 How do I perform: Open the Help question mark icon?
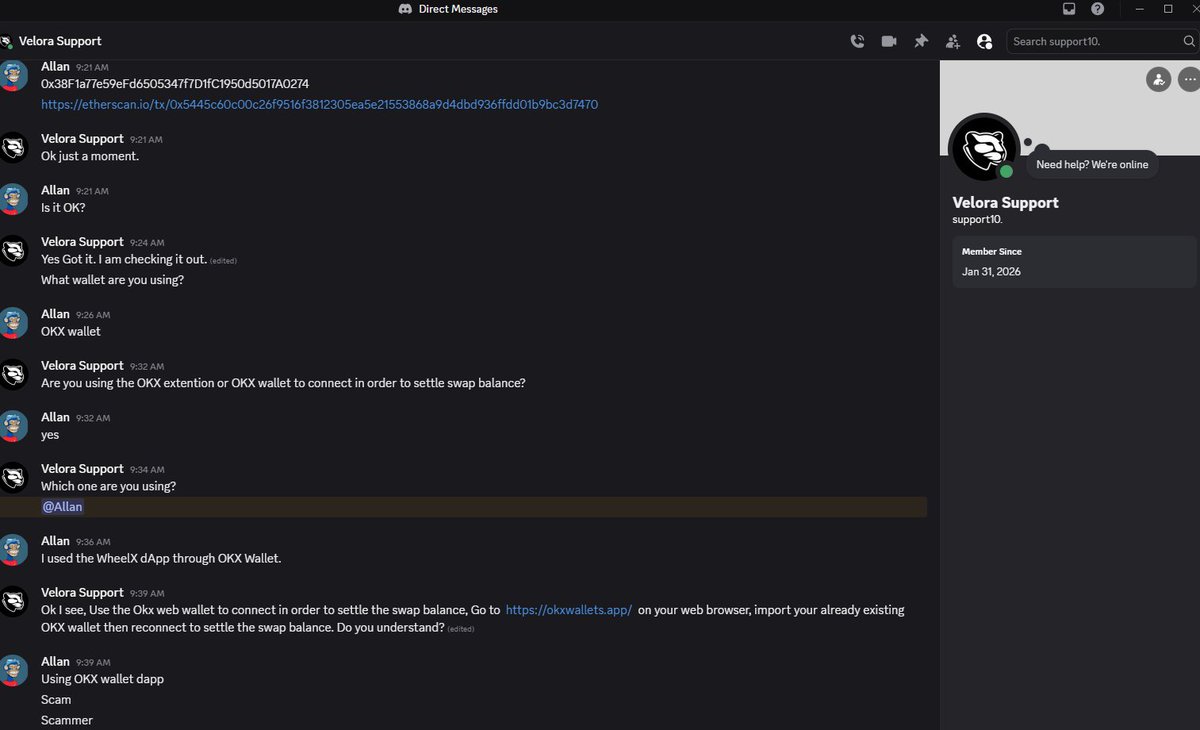[x=1098, y=9]
